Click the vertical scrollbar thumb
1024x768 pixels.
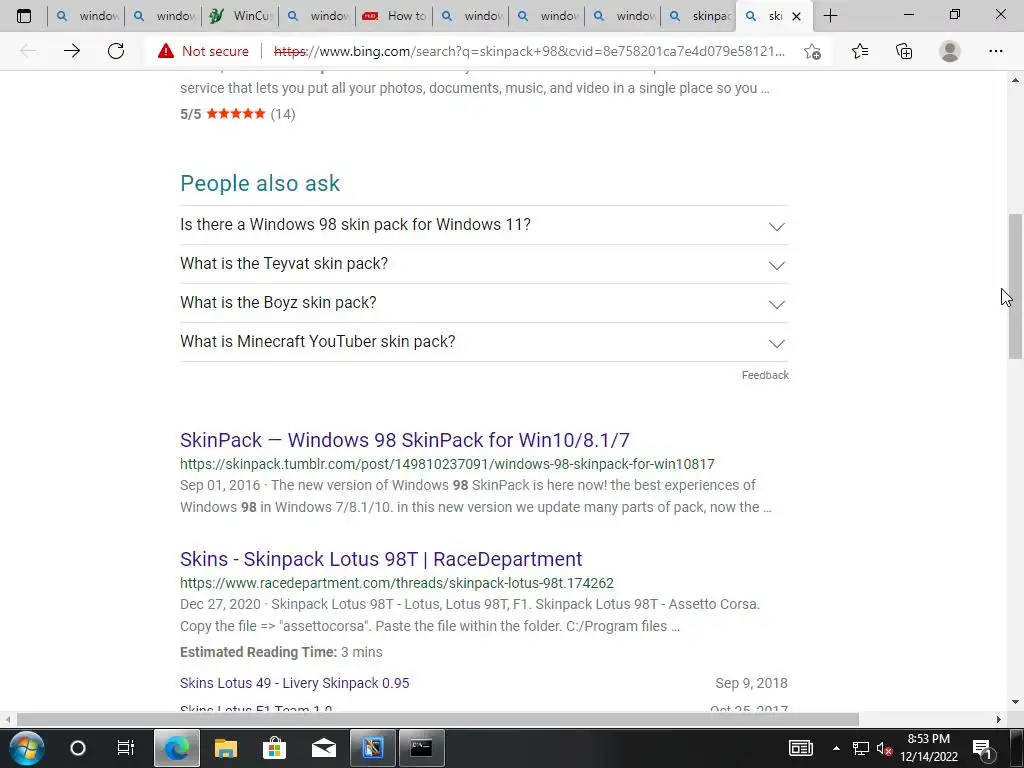1015,286
